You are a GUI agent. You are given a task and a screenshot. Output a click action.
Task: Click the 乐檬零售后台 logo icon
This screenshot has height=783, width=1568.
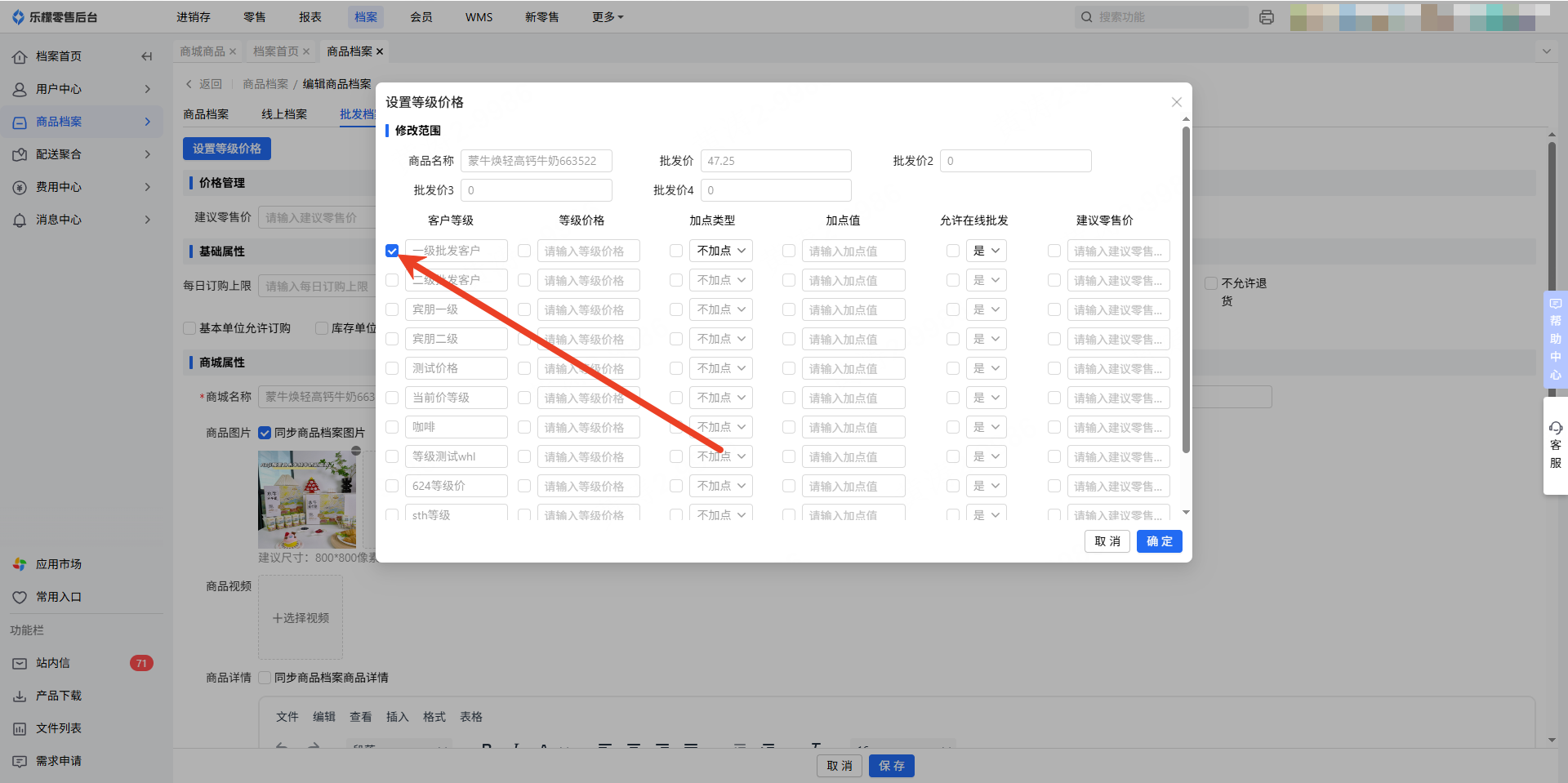[19, 17]
